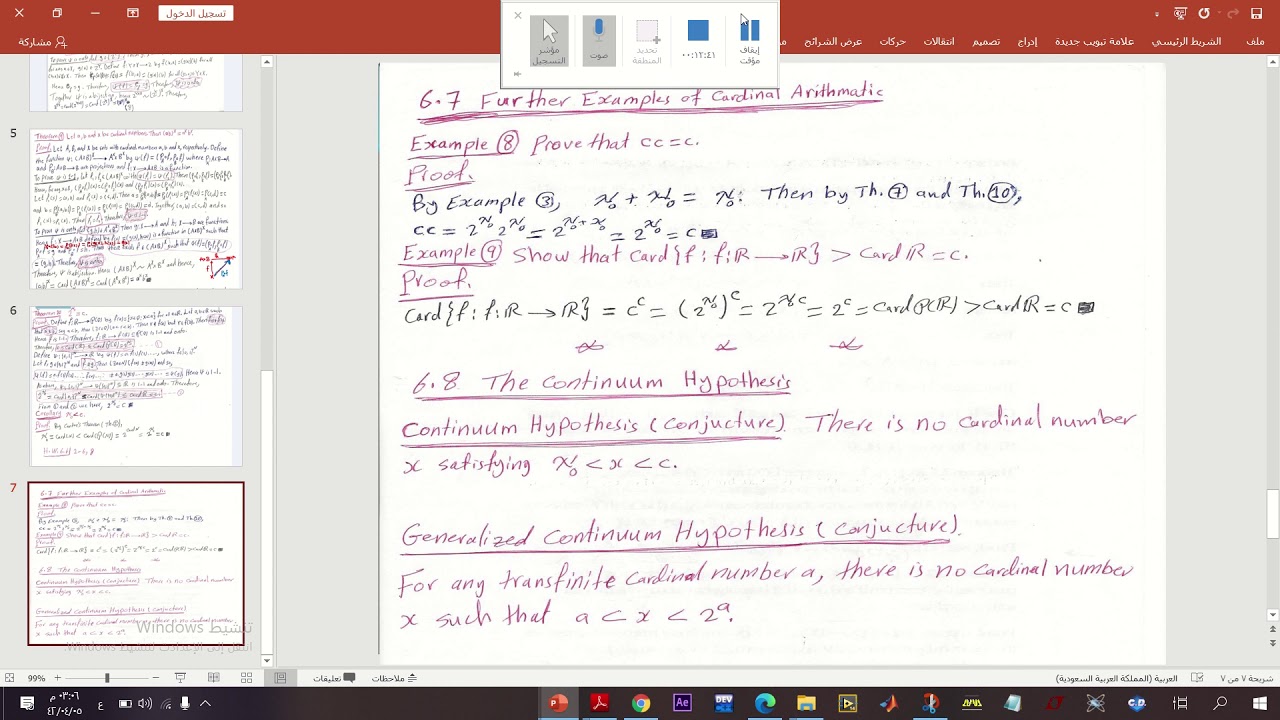Click the slide panel scroll down arrow
This screenshot has width=1280, height=720.
pos(267,660)
